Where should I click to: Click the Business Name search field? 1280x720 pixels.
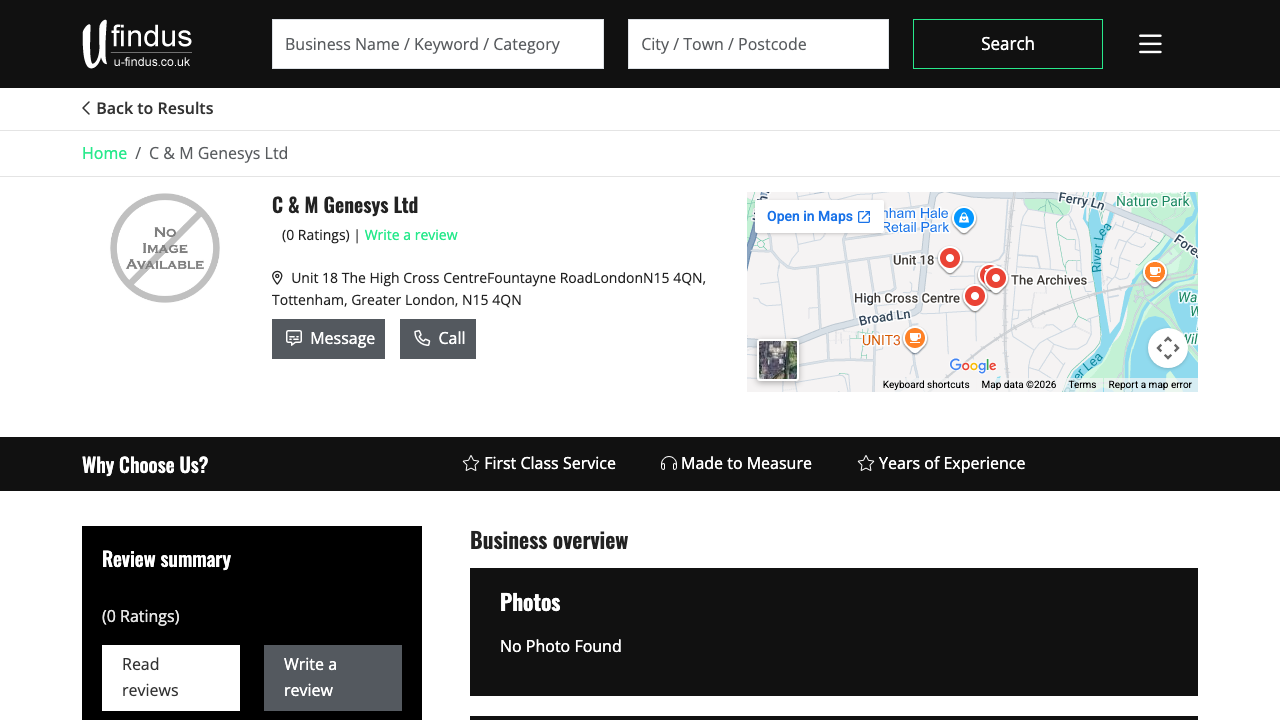click(x=437, y=44)
